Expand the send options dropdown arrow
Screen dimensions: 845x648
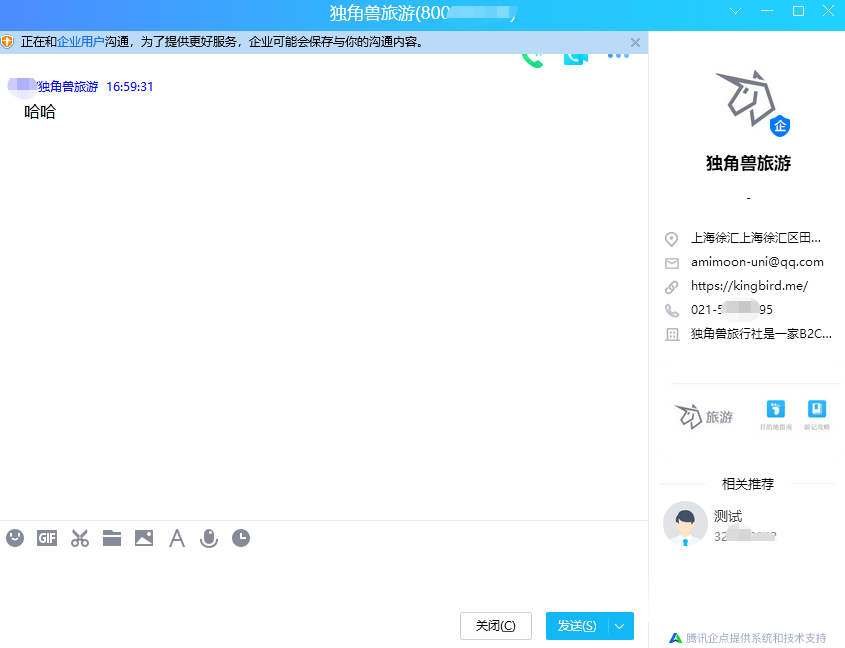pyautogui.click(x=621, y=626)
